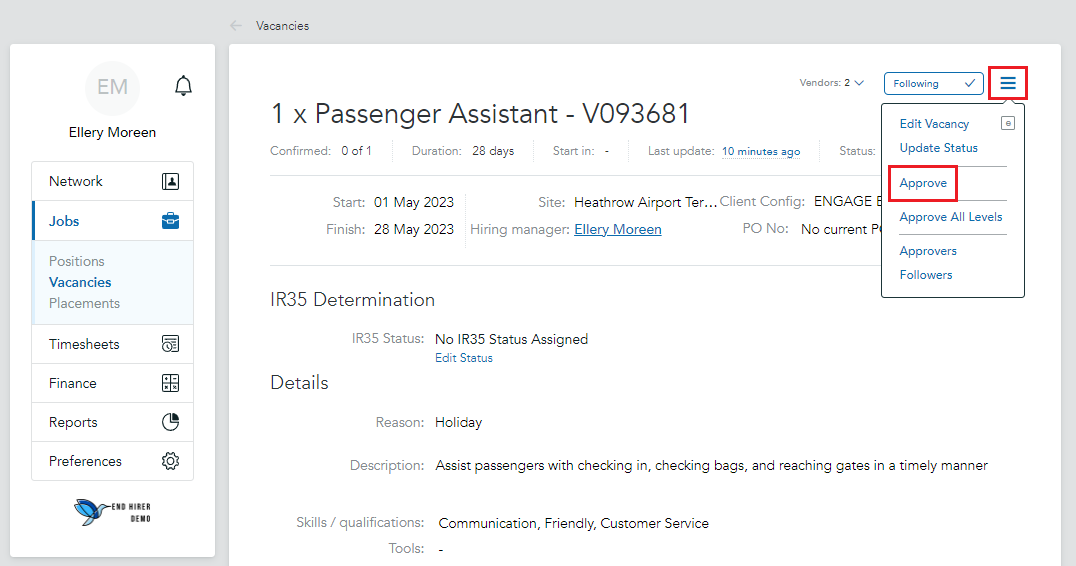This screenshot has width=1076, height=566.
Task: Open the notifications bell icon
Action: 183,86
